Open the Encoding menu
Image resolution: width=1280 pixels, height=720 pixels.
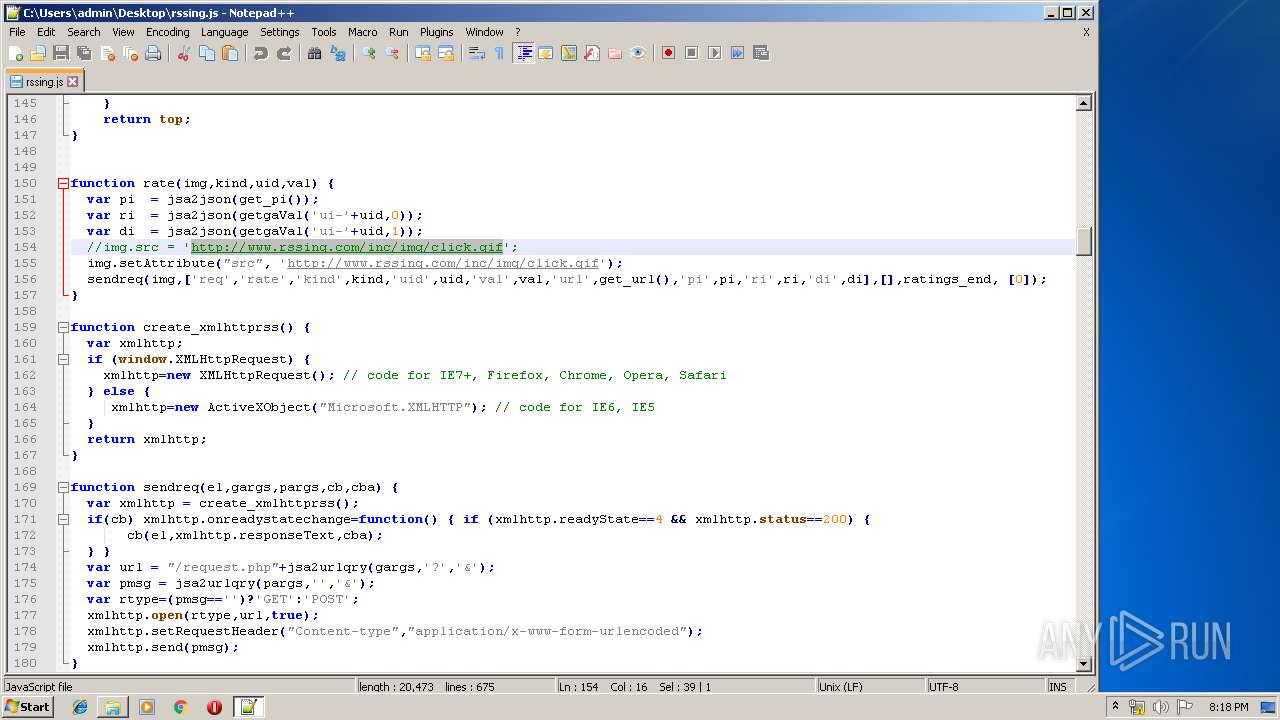point(168,32)
